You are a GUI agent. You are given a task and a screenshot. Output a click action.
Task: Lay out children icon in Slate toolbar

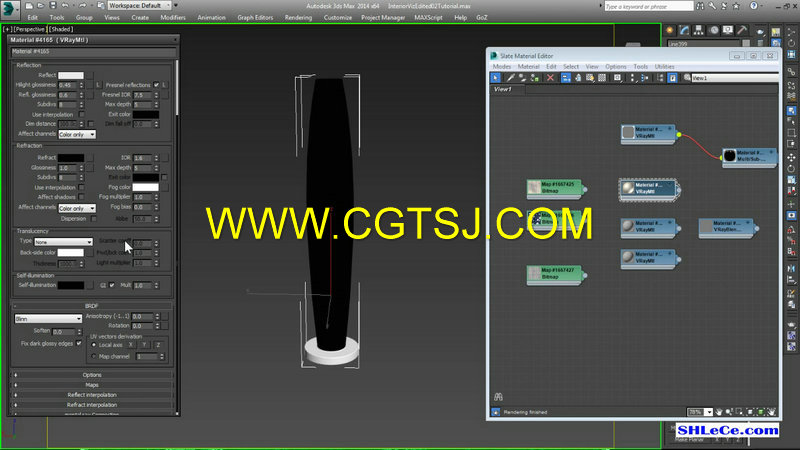point(645,78)
